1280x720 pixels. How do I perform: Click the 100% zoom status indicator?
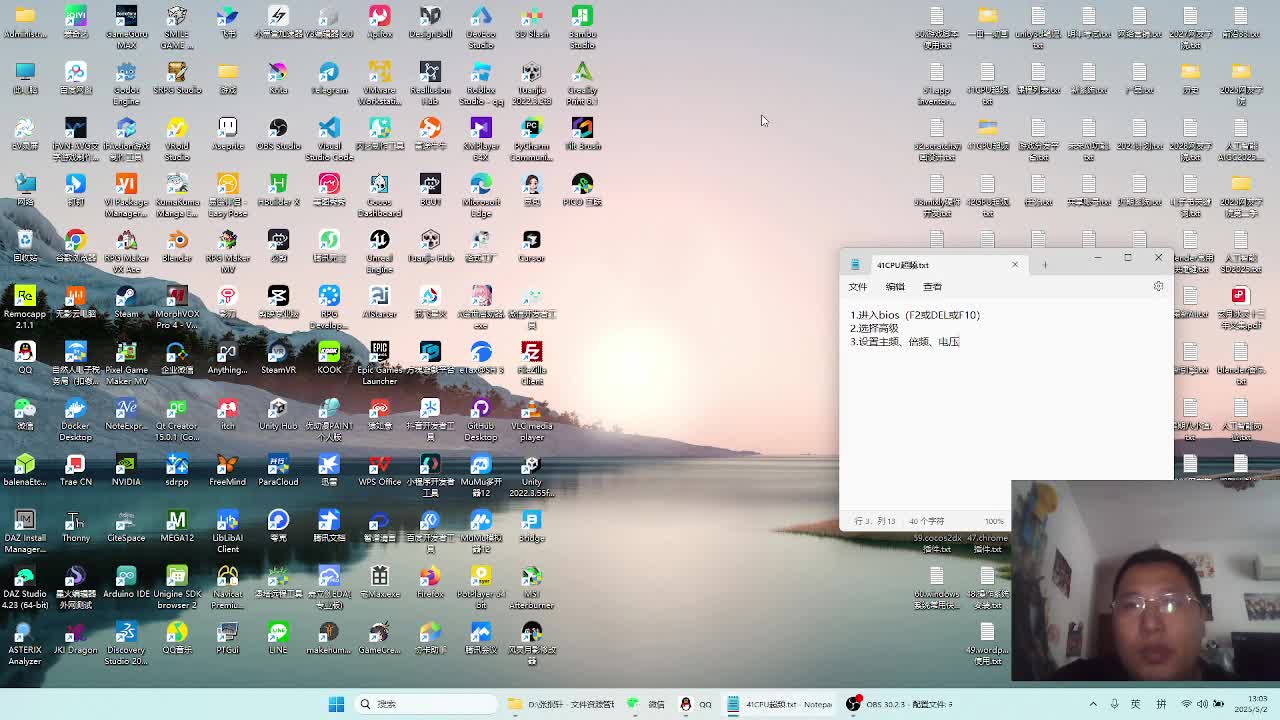point(994,521)
